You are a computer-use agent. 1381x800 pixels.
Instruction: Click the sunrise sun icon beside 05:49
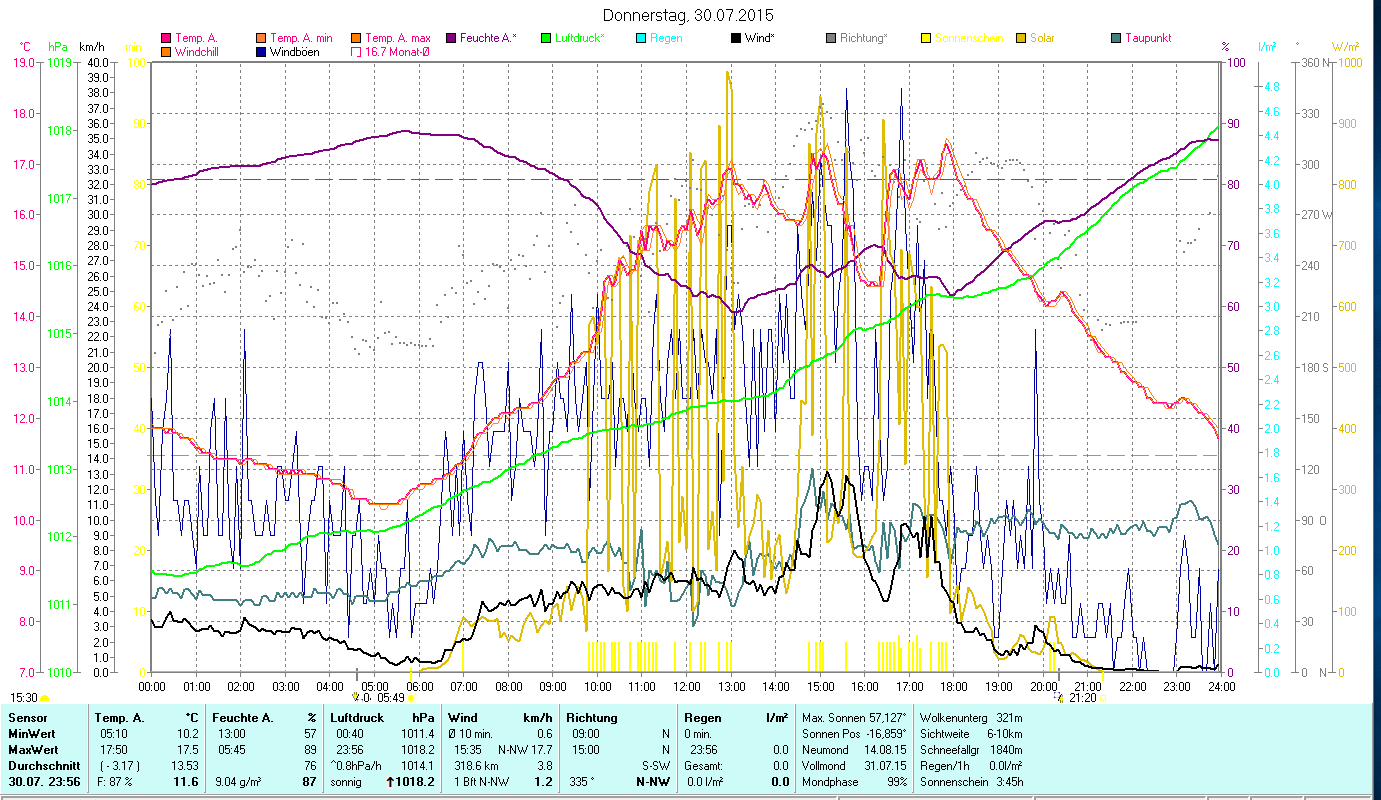click(411, 698)
